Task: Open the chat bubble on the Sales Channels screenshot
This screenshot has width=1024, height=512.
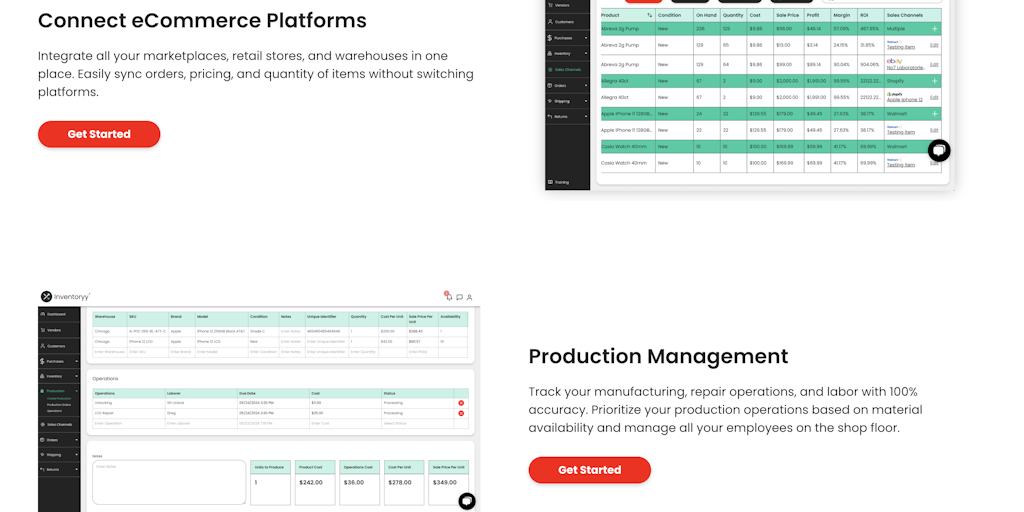Action: pyautogui.click(x=938, y=151)
